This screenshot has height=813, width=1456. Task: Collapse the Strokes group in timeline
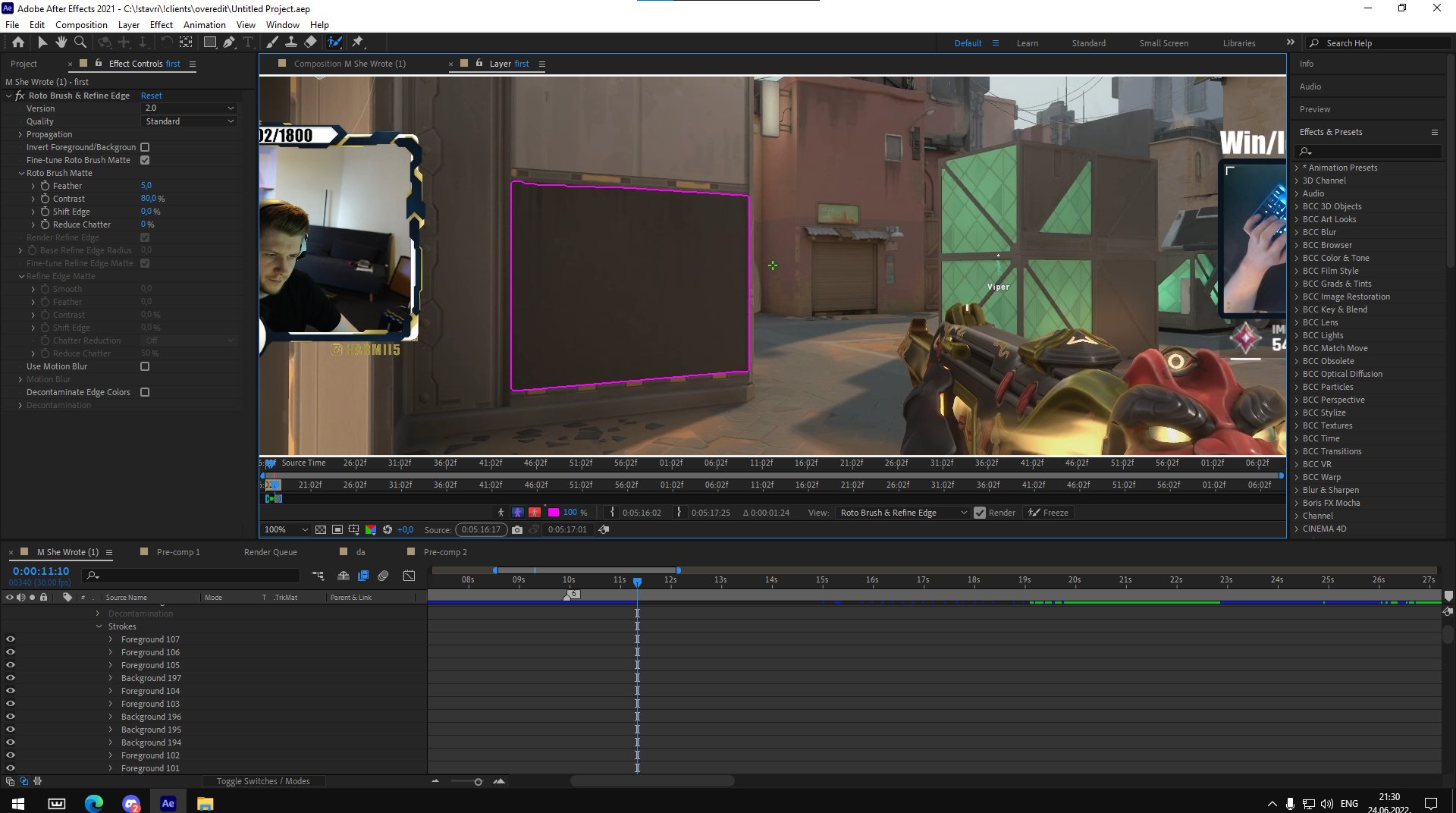99,626
